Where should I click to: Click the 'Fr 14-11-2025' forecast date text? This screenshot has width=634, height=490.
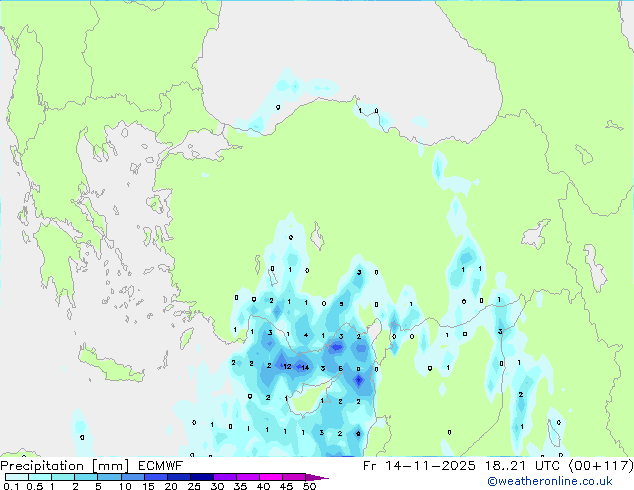coord(419,466)
